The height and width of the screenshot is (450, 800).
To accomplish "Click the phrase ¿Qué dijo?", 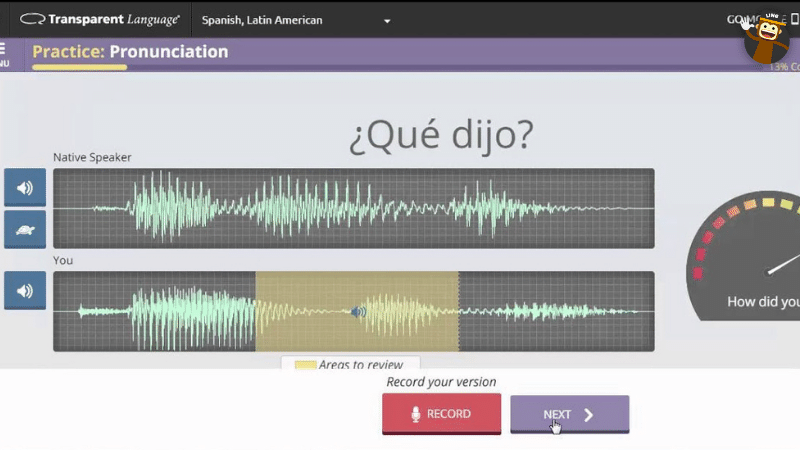I will point(441,135).
